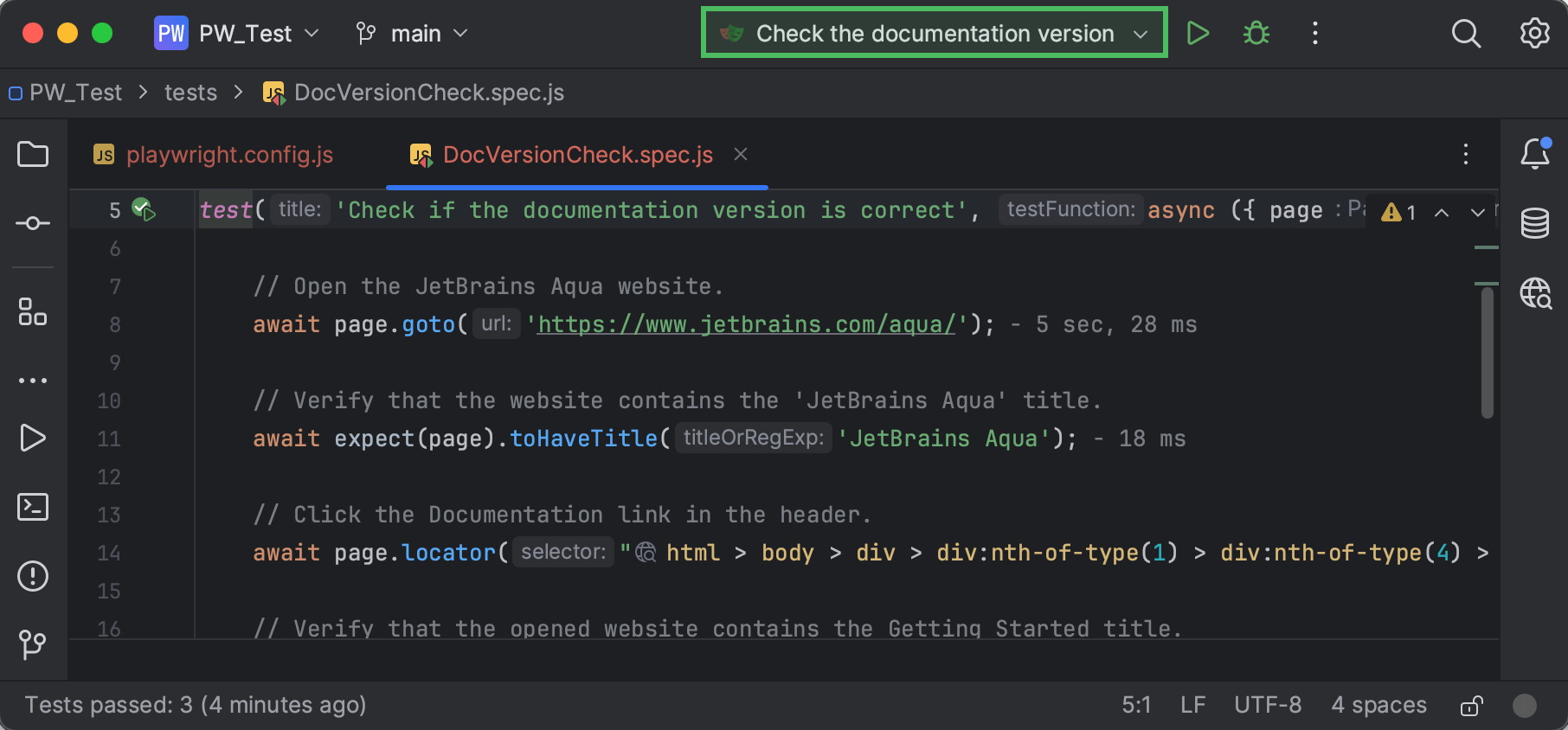Click the status indicator circle in status bar
This screenshot has width=1568, height=730.
tap(1525, 706)
